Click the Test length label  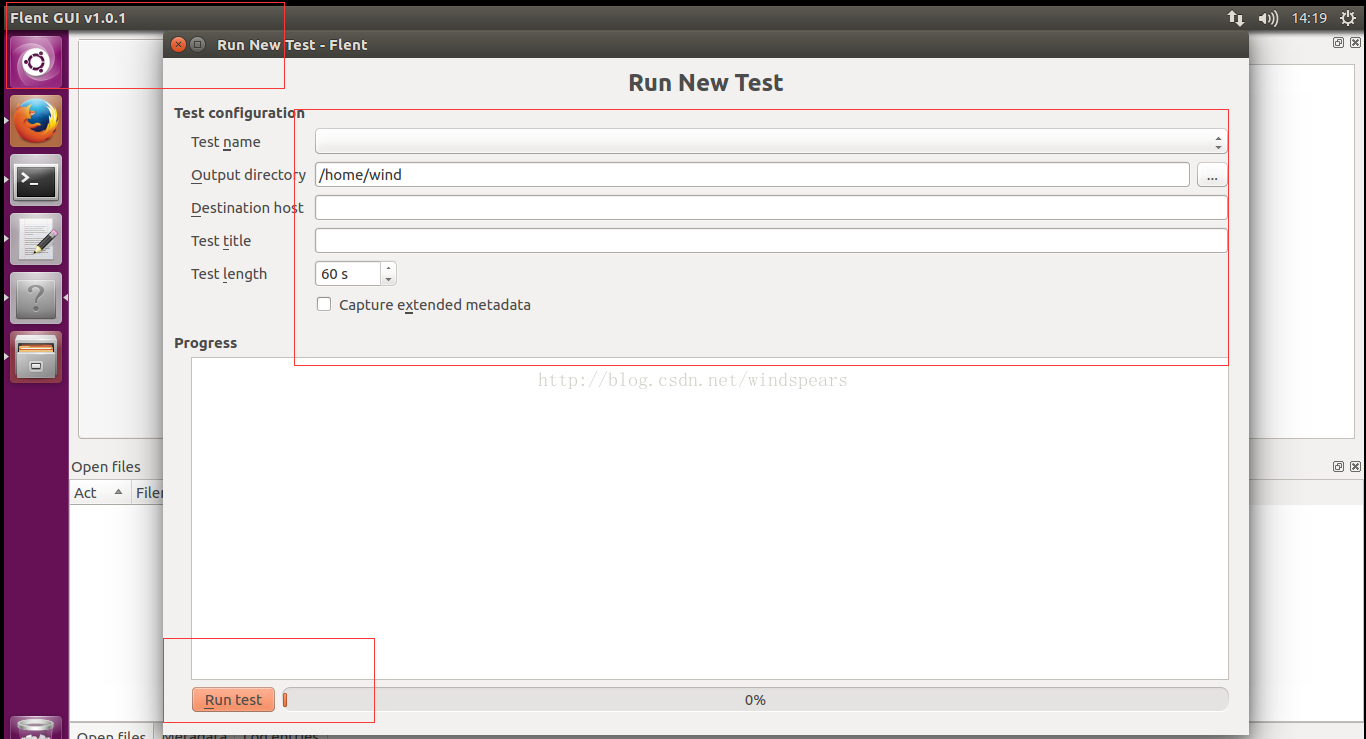[229, 274]
